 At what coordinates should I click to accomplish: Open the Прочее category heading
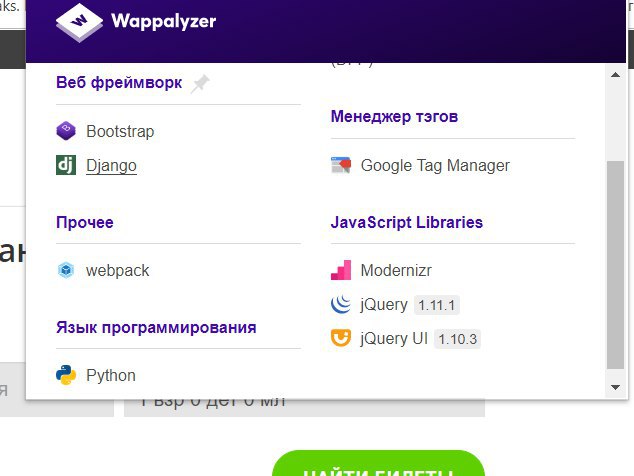pyautogui.click(x=85, y=222)
